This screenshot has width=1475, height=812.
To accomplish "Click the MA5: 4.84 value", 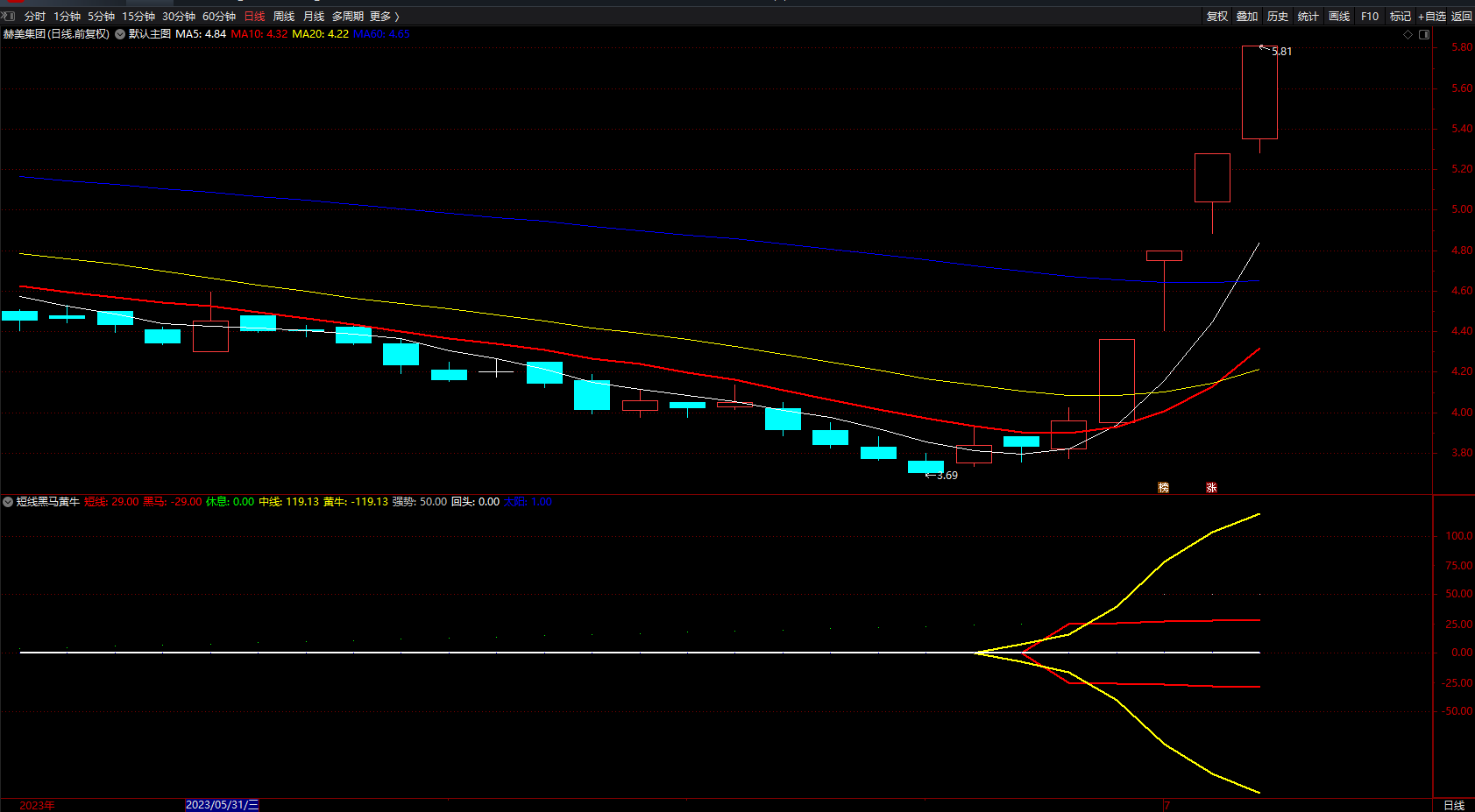I will (x=201, y=34).
